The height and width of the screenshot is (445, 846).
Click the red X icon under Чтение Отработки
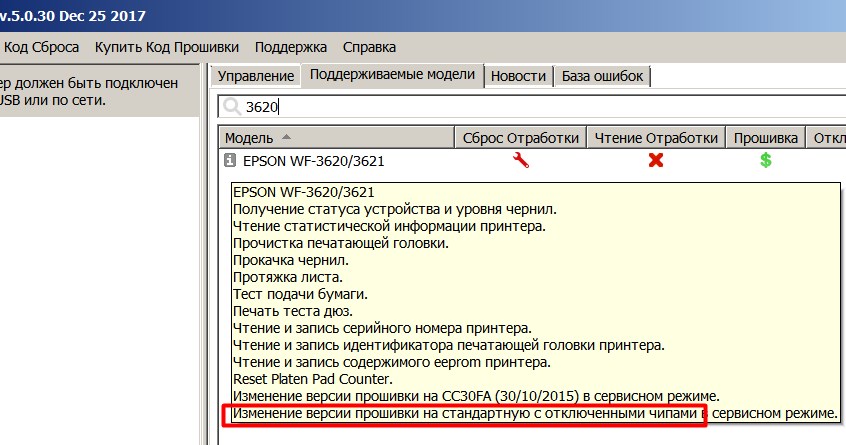[656, 160]
